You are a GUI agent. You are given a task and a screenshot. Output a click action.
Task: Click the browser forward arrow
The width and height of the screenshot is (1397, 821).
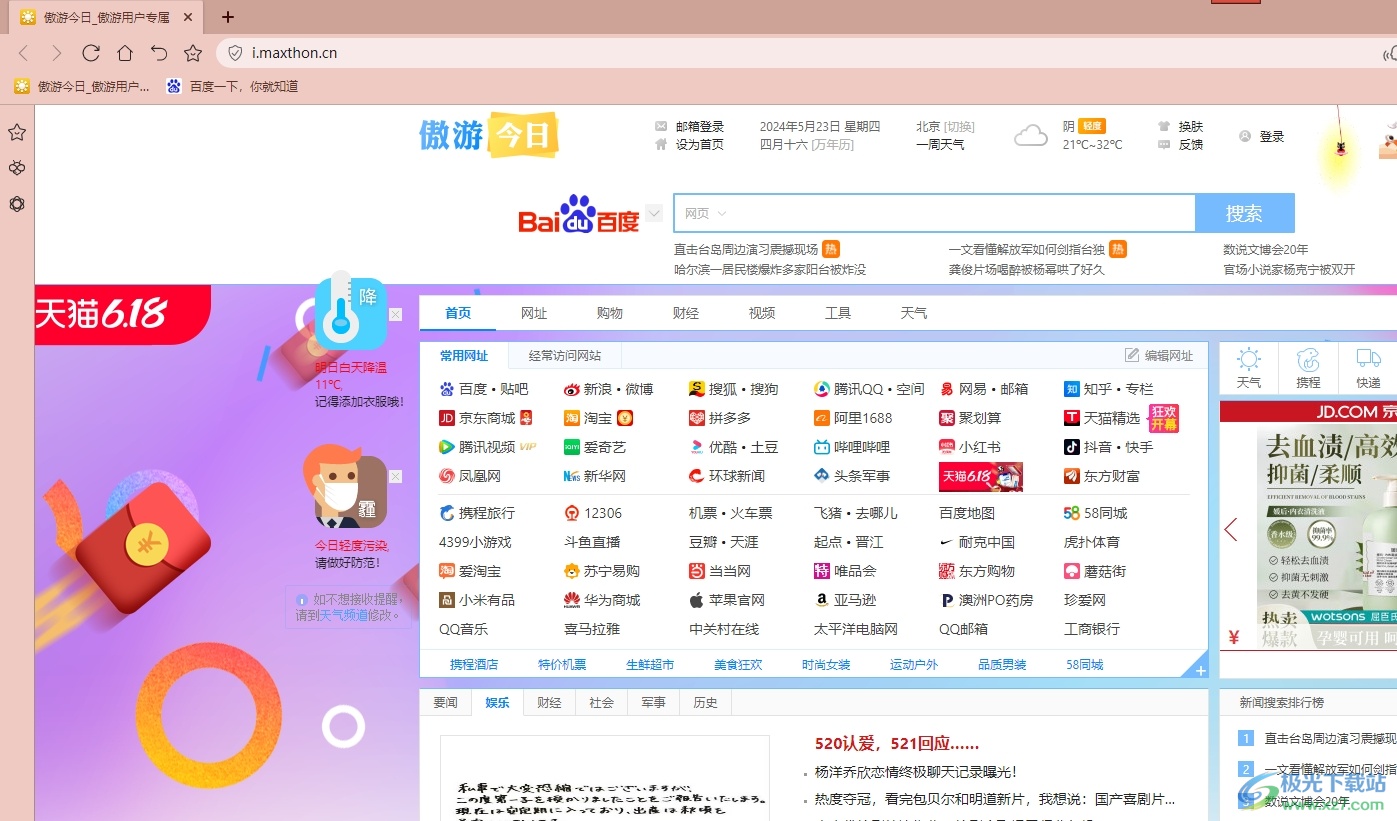tap(56, 53)
